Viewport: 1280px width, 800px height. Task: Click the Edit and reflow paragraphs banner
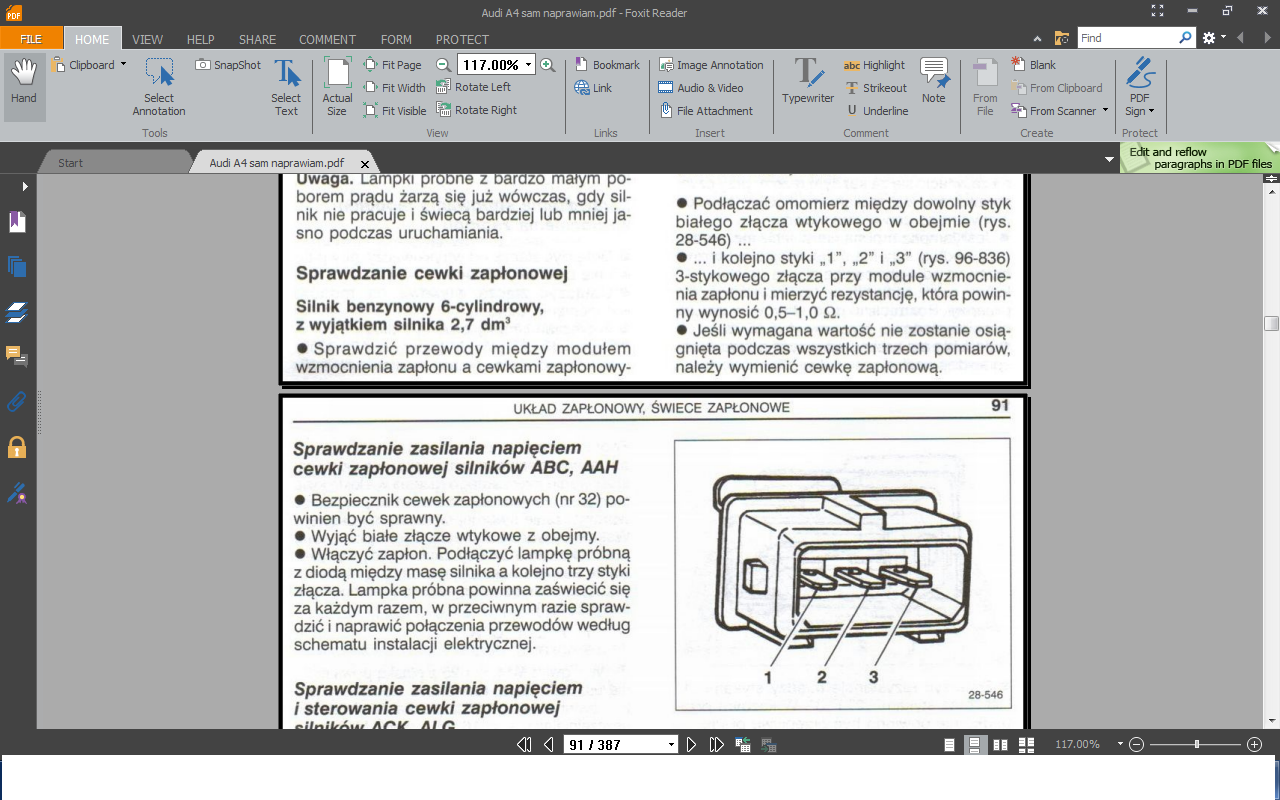tap(1200, 158)
